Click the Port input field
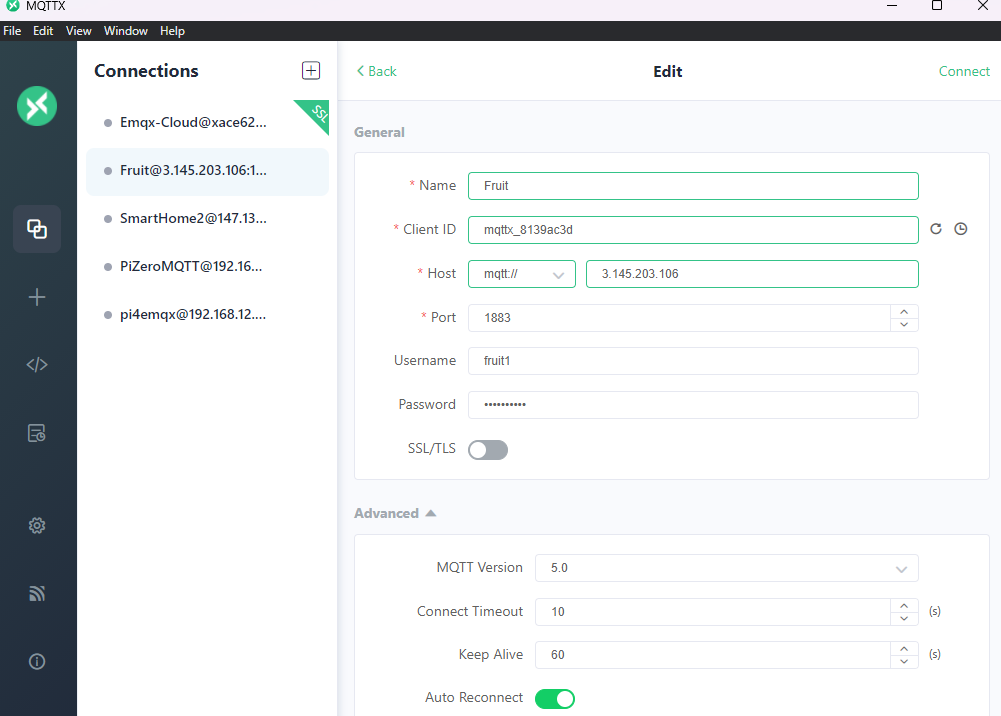Viewport: 1001px width, 716px height. [679, 318]
